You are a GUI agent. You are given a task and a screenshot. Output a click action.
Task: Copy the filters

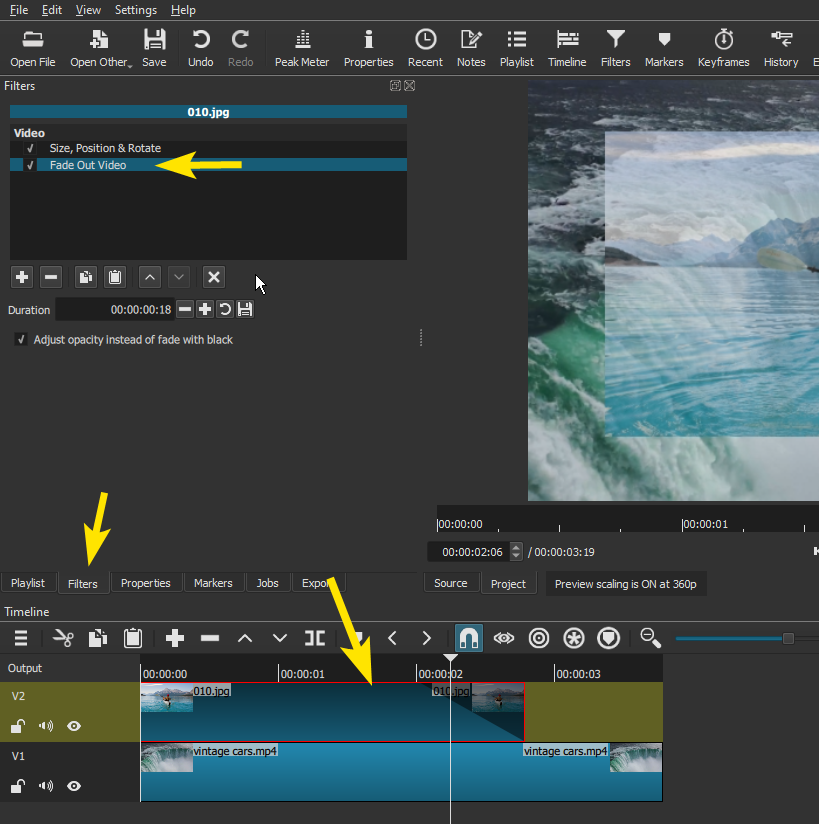[x=86, y=277]
